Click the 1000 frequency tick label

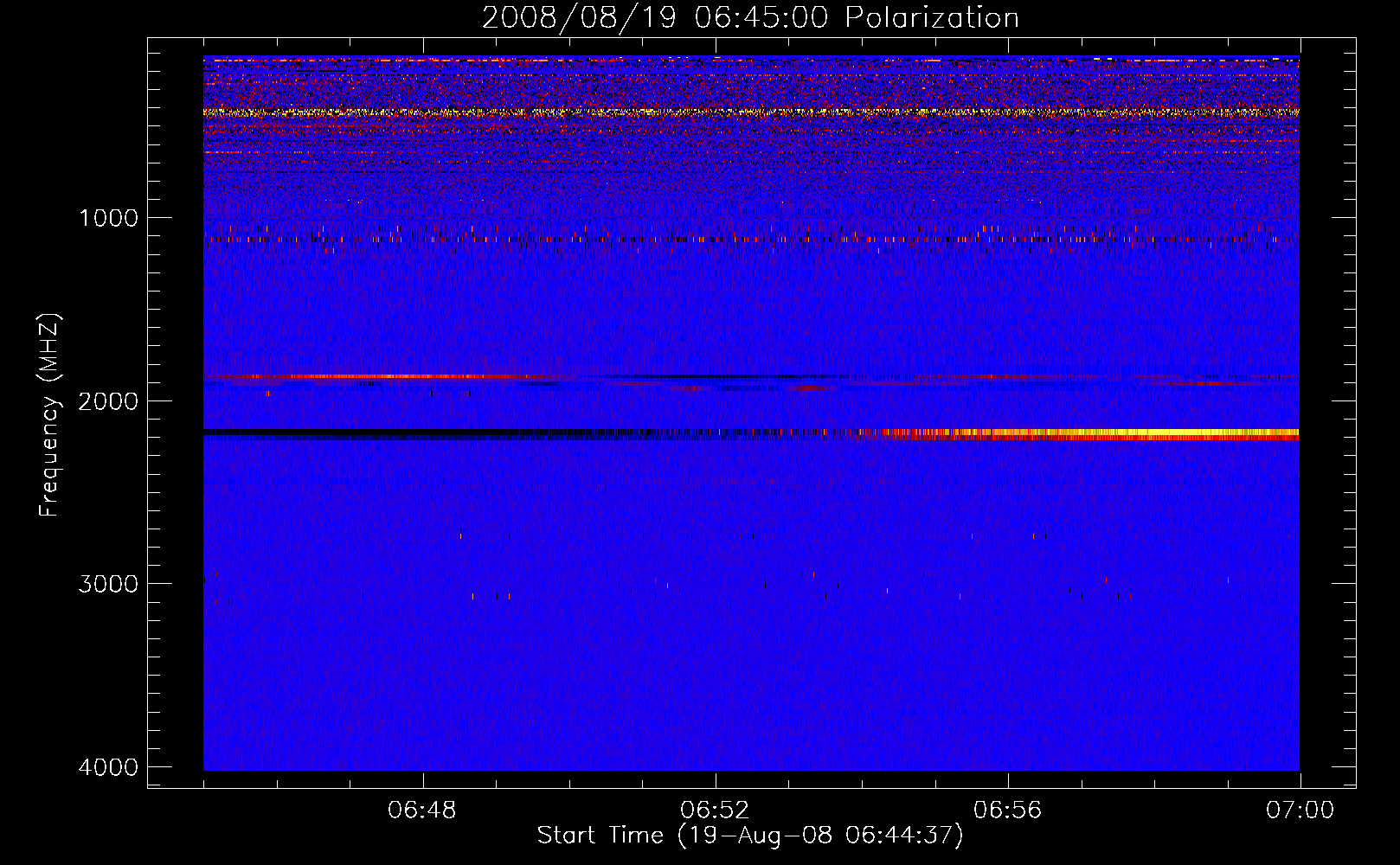click(x=109, y=218)
